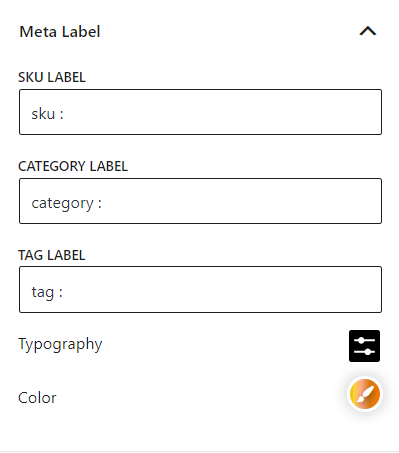Collapse the Meta Label panel chevron
The width and height of the screenshot is (399, 453).
(x=368, y=31)
